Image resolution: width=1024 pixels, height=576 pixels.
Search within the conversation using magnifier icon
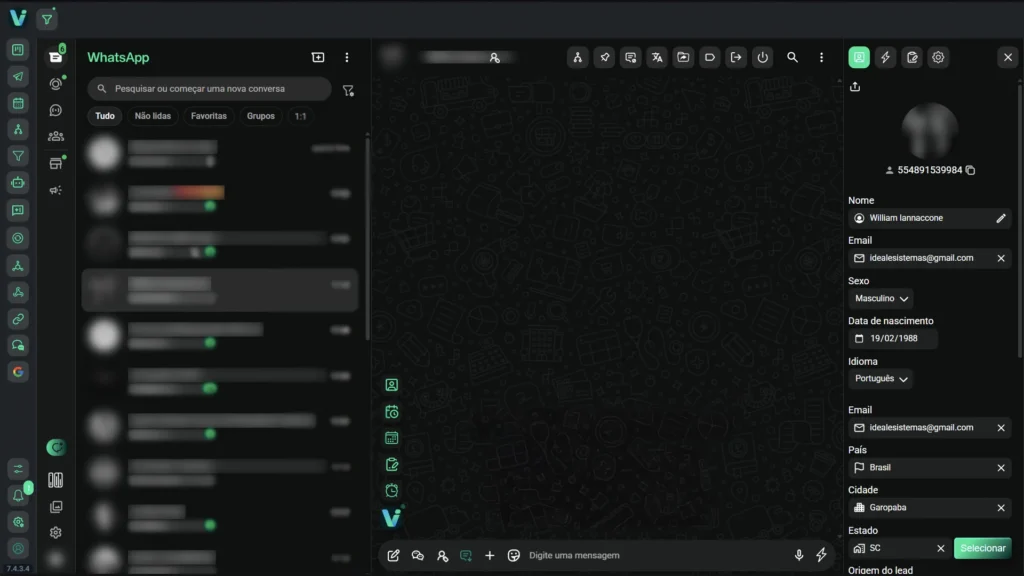(x=792, y=58)
